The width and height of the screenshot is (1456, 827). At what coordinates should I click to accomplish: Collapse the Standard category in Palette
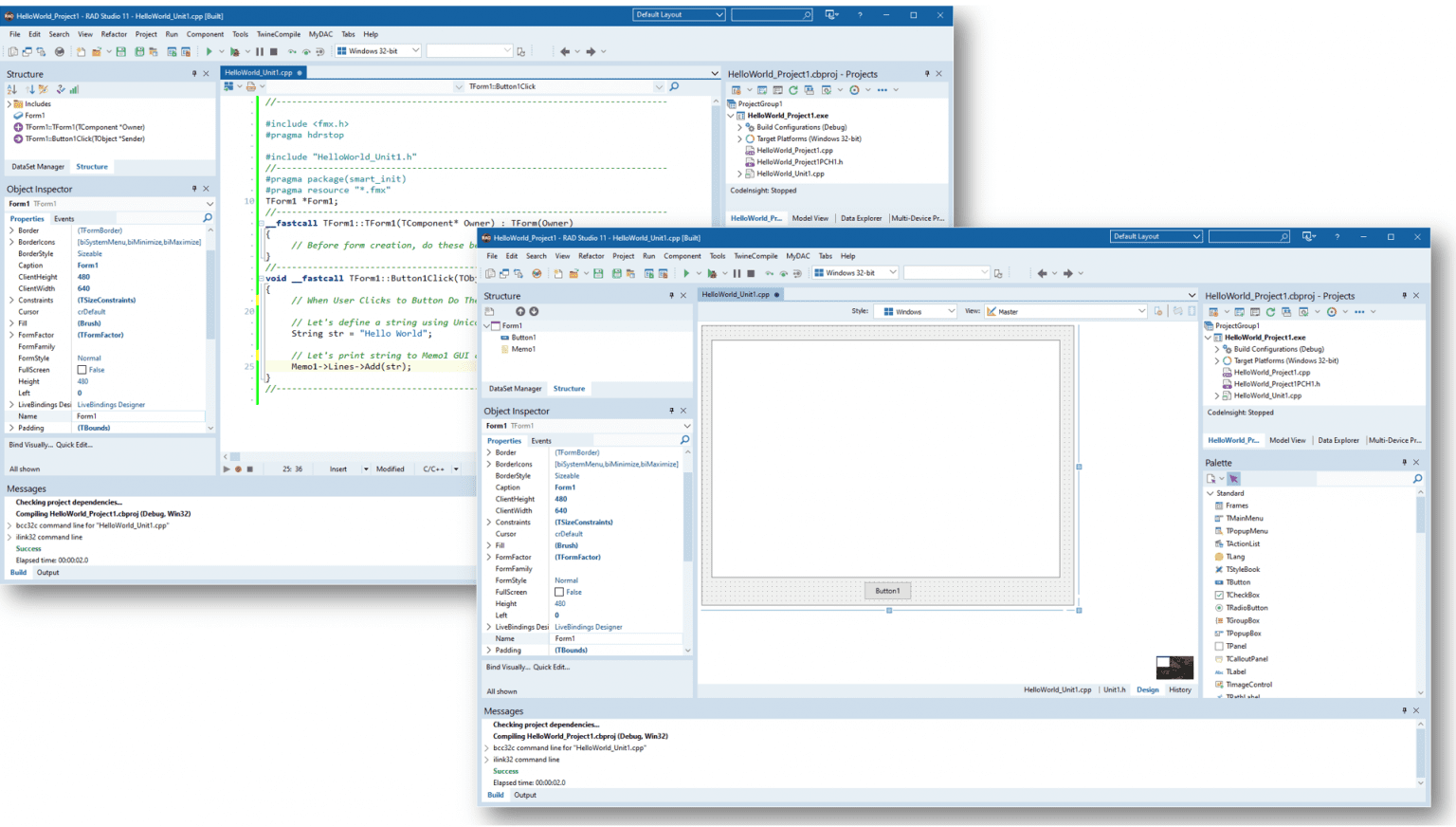tap(1210, 493)
